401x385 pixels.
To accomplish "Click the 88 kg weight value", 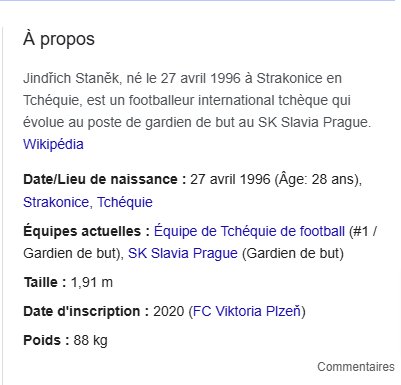I will tap(91, 340).
